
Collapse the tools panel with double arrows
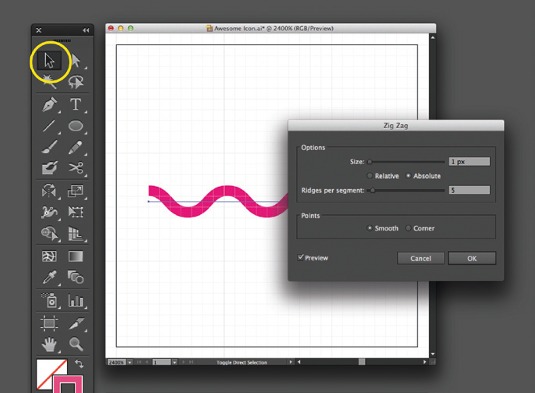[x=86, y=30]
